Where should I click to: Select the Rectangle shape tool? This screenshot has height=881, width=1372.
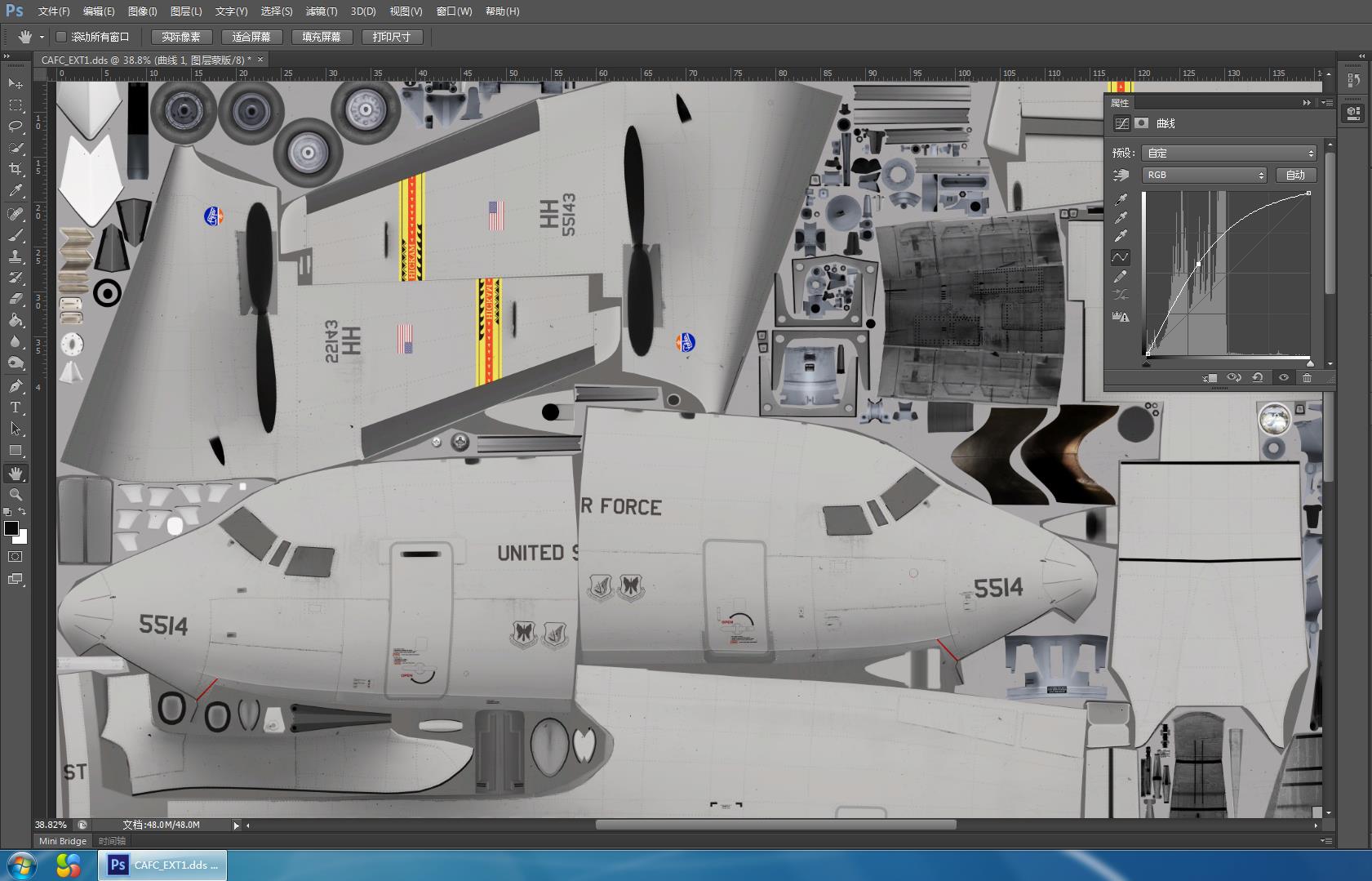16,450
